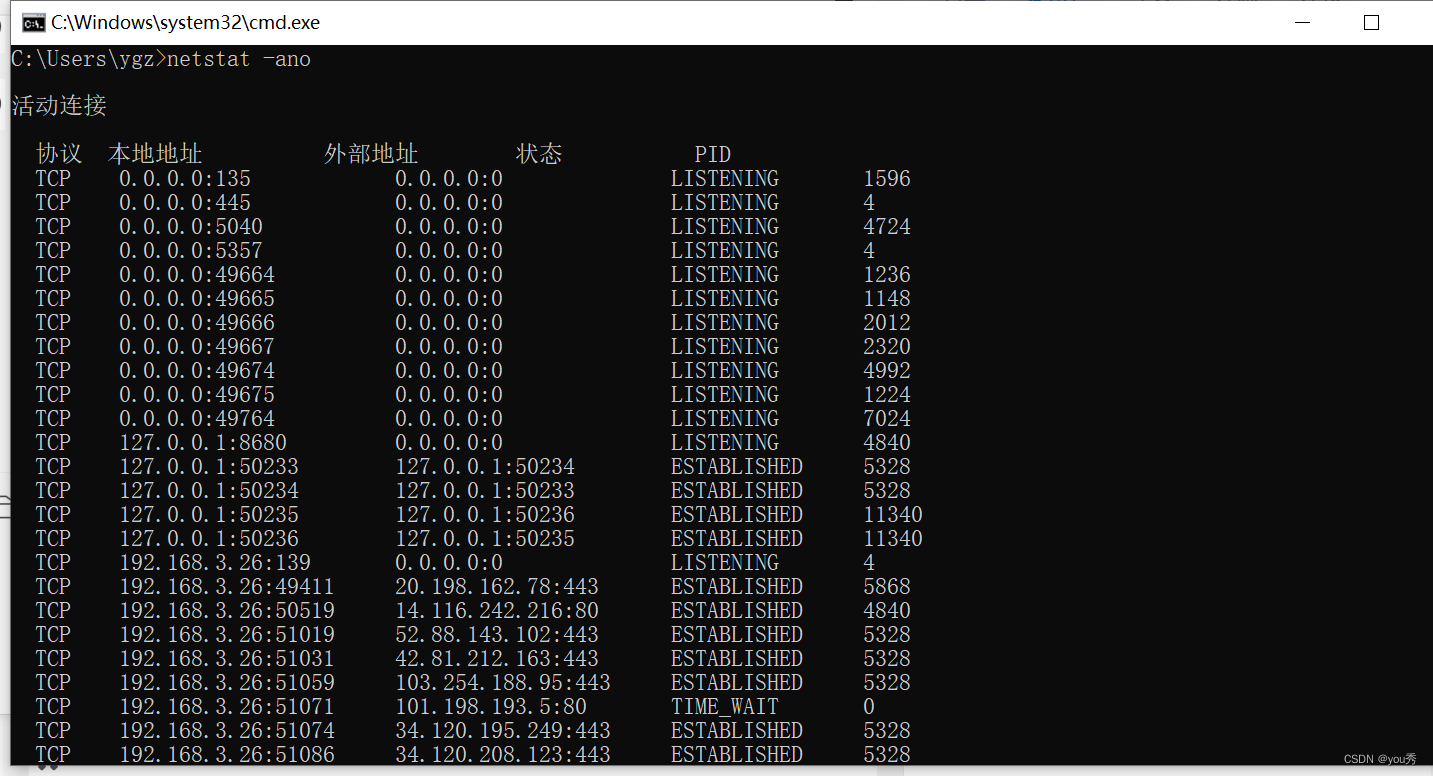Click local address 0.0.0.0:49764
Viewport: 1433px width, 776px height.
[197, 419]
